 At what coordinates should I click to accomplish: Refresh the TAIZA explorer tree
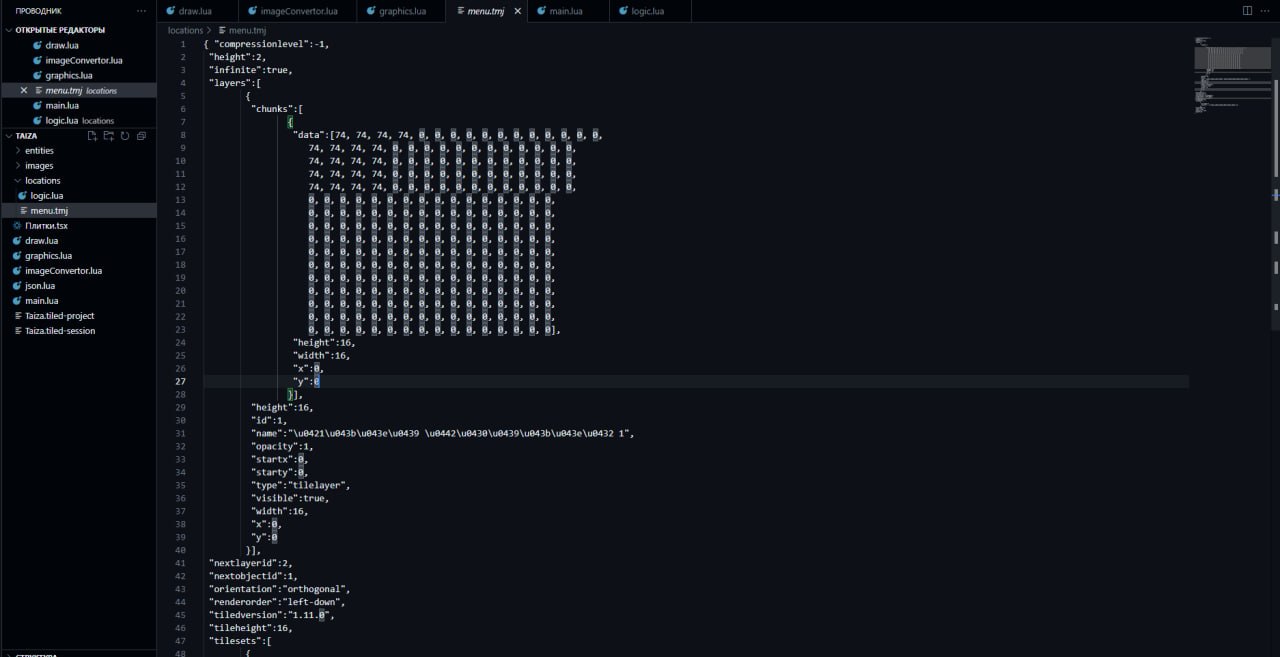click(124, 136)
